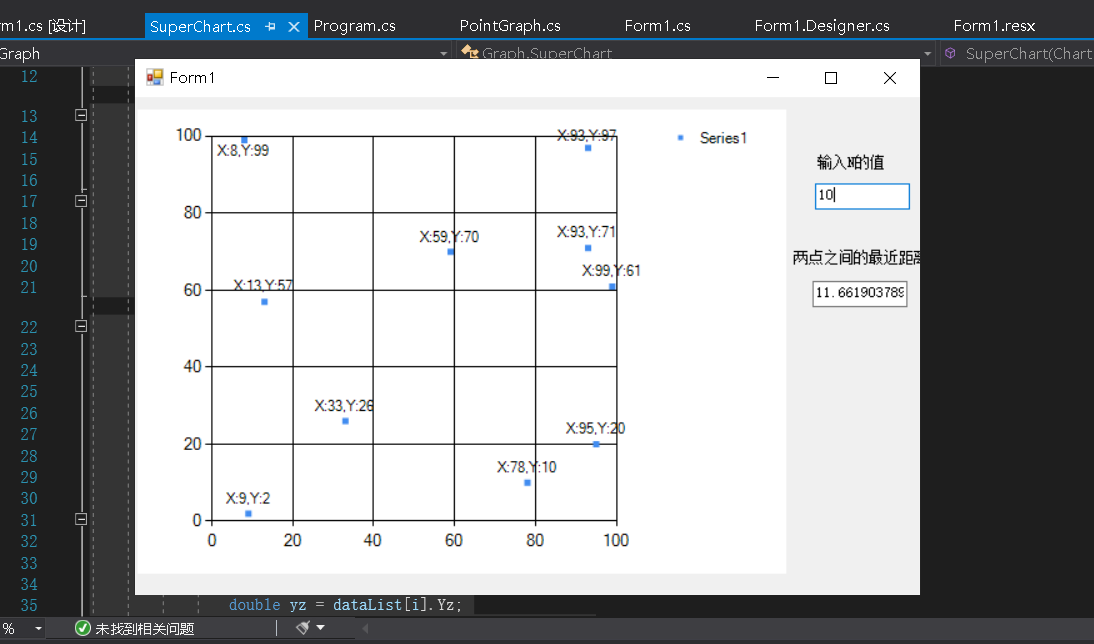
Task: Open the editor zoom percentage dropdown
Action: point(24,627)
